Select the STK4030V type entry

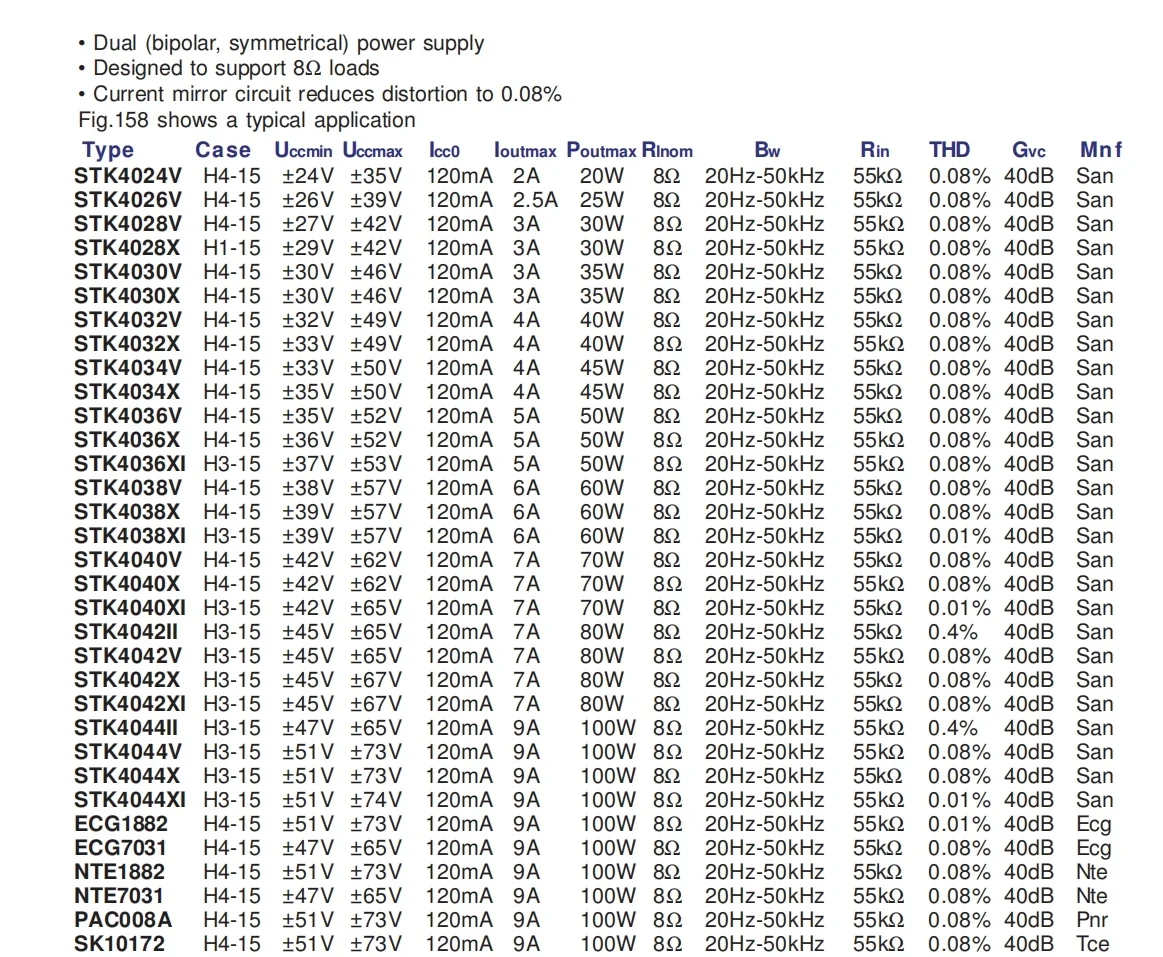[x=128, y=272]
